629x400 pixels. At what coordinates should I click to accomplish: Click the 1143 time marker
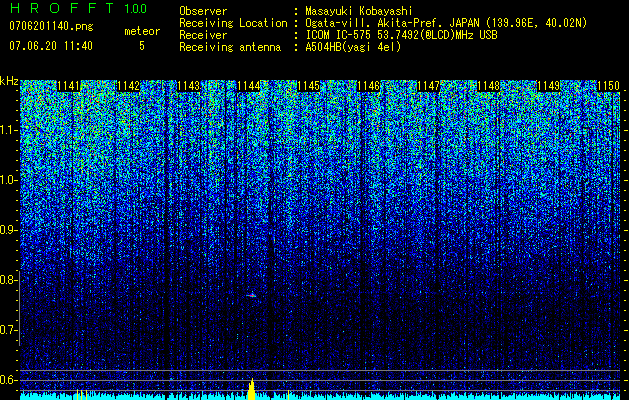[x=189, y=86]
